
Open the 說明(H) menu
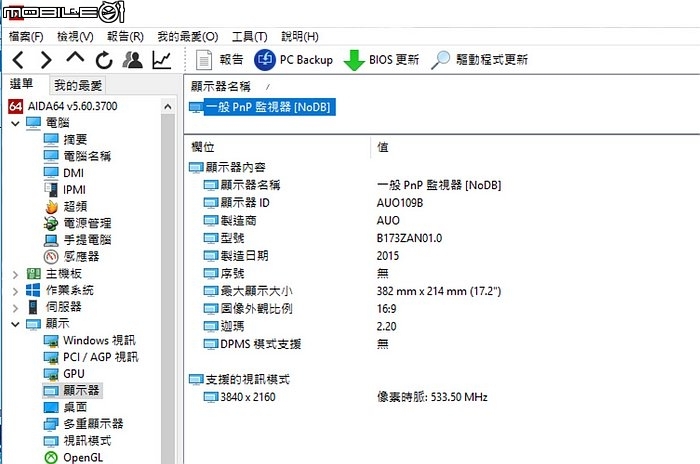pyautogui.click(x=300, y=37)
